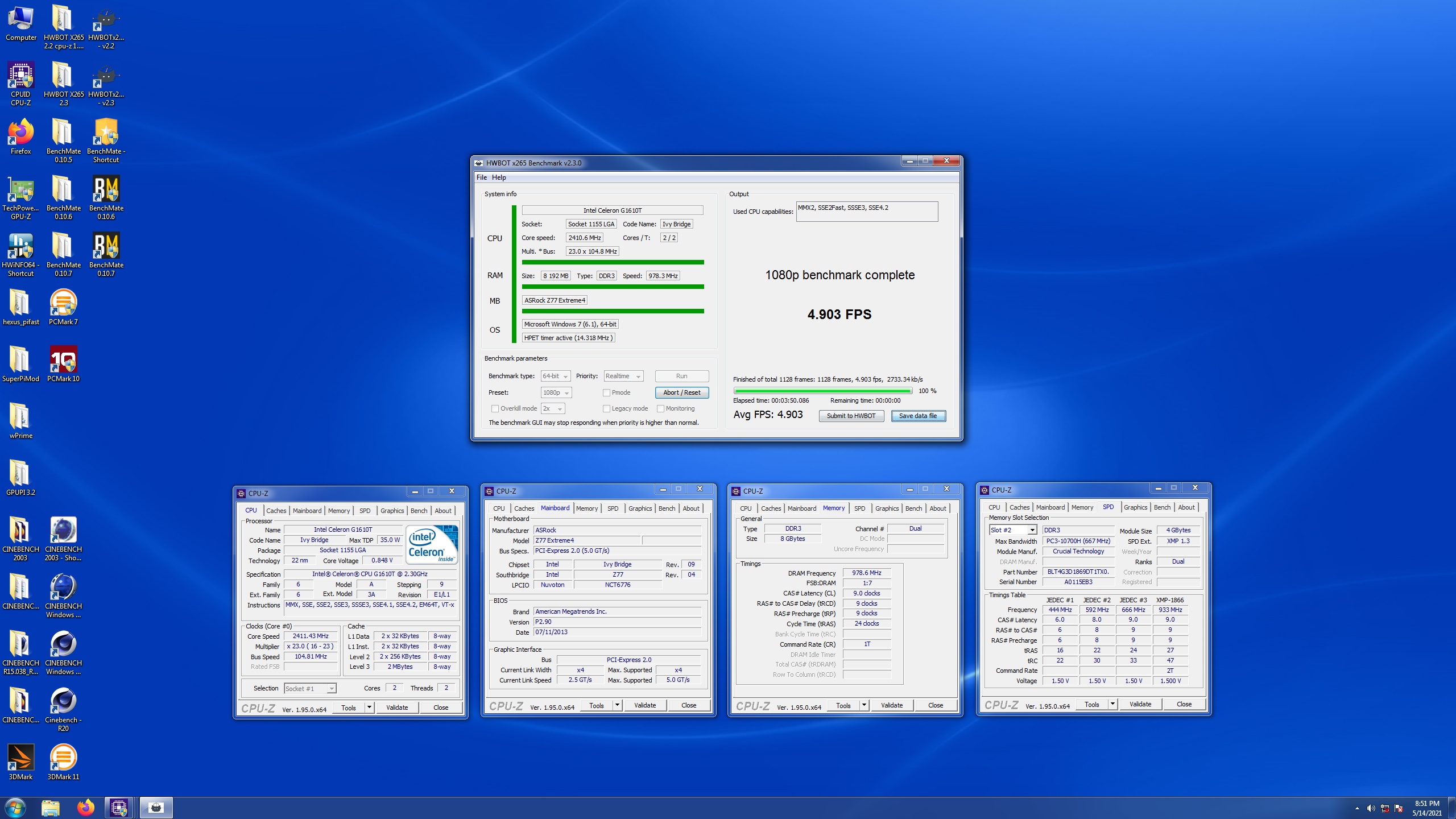Switch to the CPU-Z taskbar button
The width and height of the screenshot is (1456, 819).
119,808
